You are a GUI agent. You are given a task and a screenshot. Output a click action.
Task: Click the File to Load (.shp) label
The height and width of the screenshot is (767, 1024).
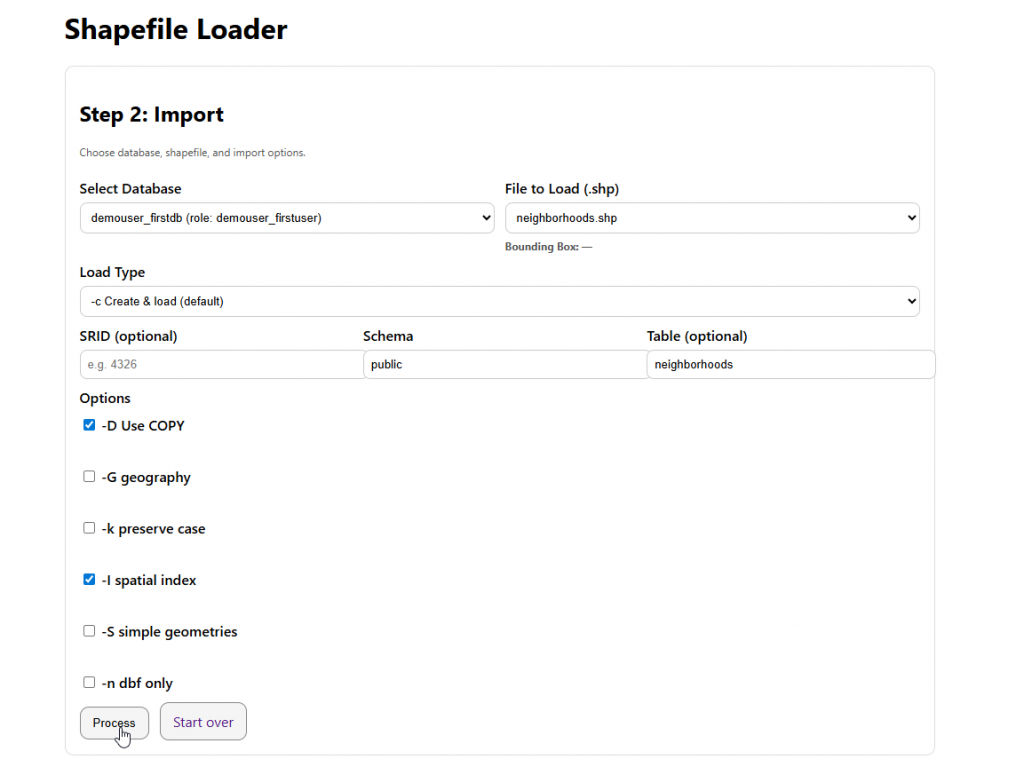click(x=562, y=189)
